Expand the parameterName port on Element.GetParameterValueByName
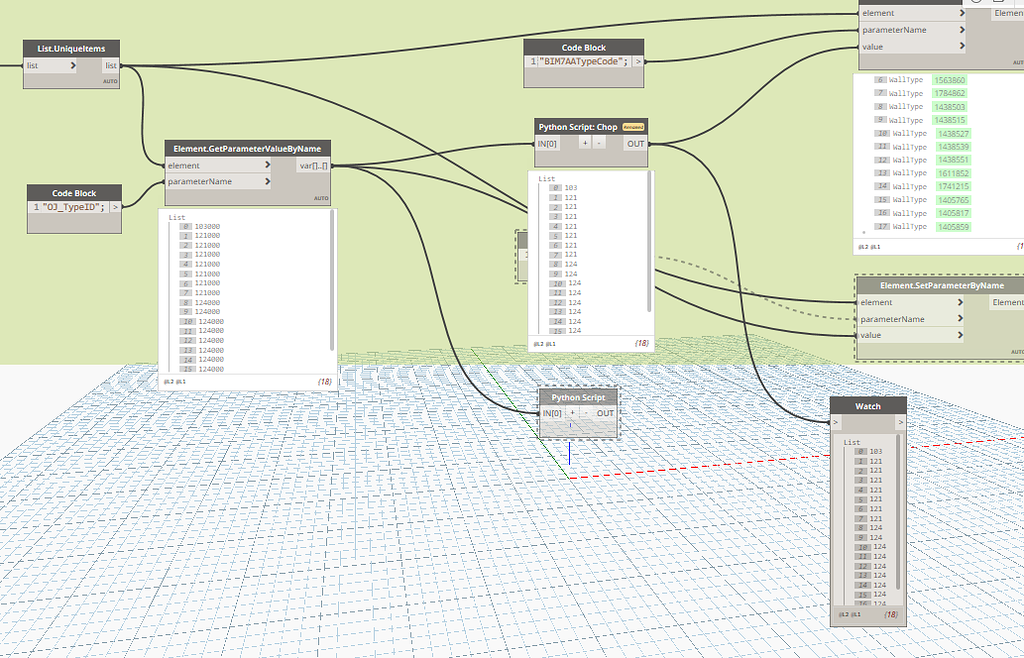Screen dimensions: 1024x658 [x=268, y=181]
